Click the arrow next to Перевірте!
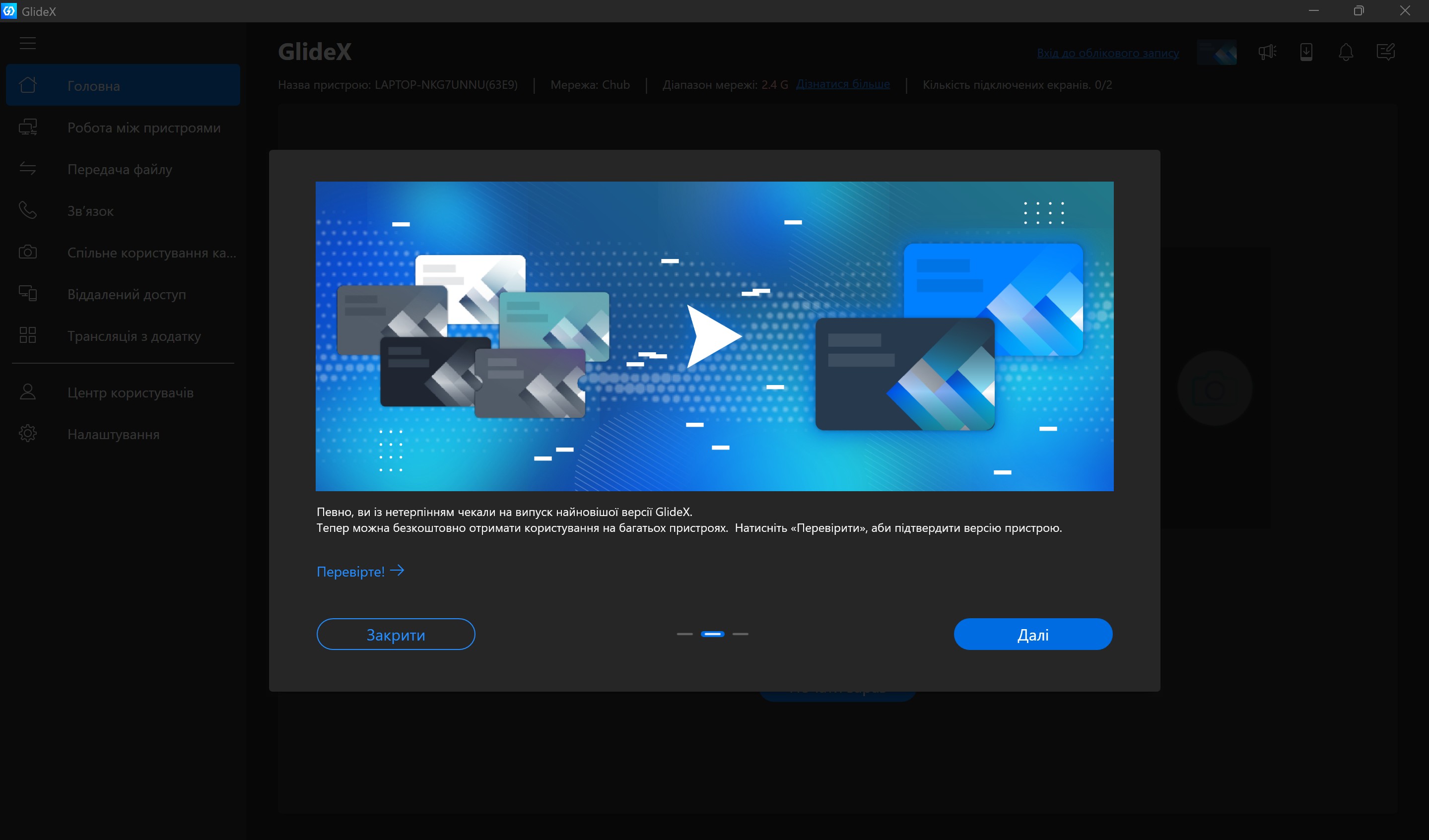1429x840 pixels. tap(397, 570)
